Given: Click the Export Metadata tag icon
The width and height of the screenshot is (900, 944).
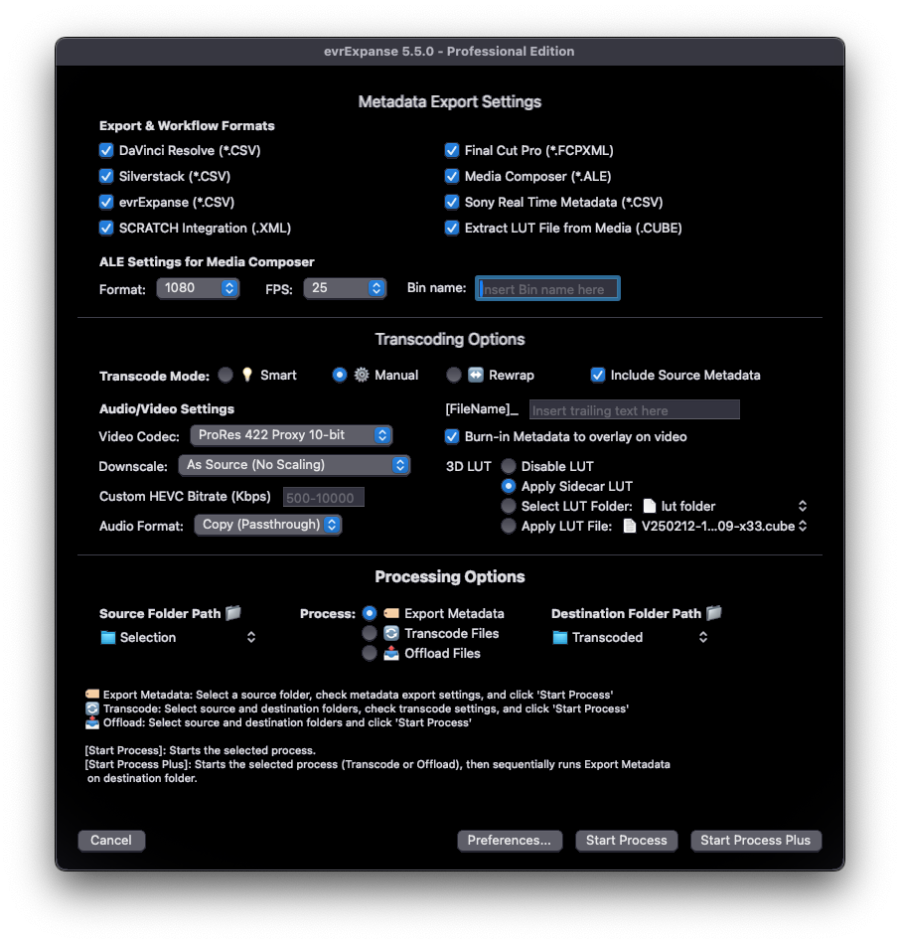Looking at the screenshot, I should pyautogui.click(x=391, y=613).
